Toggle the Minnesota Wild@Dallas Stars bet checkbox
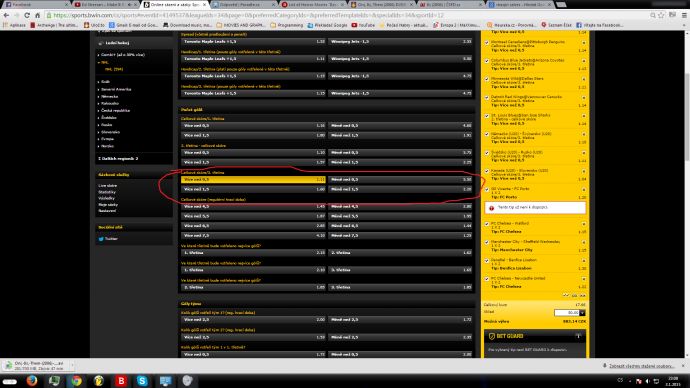 point(487,79)
